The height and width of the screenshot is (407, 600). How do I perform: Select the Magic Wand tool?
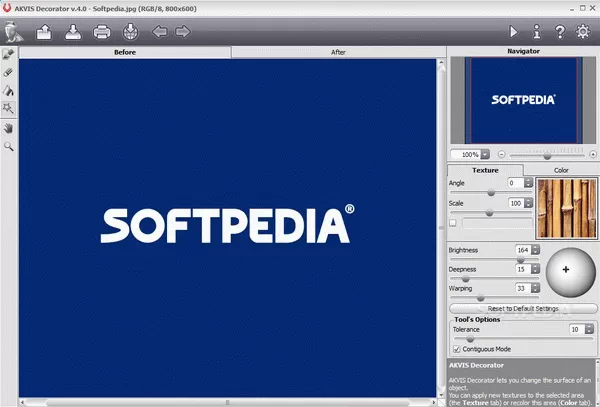(x=9, y=108)
